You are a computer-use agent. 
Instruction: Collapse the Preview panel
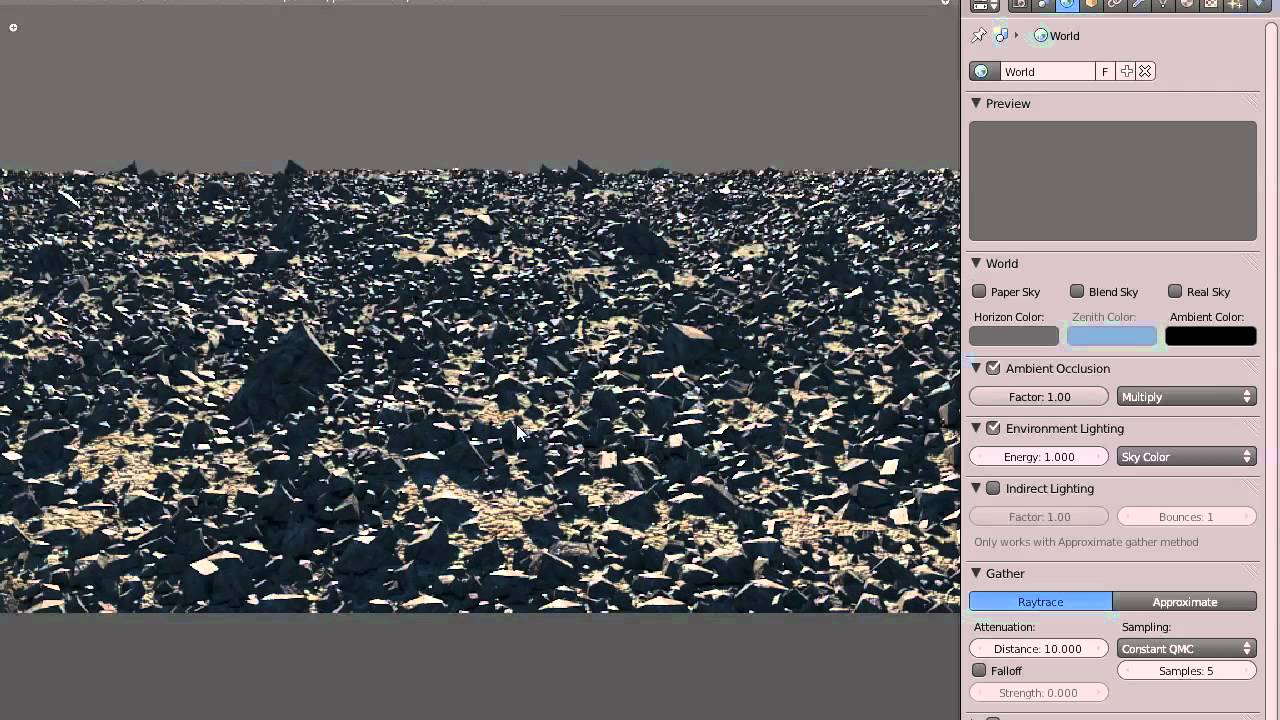tap(976, 104)
